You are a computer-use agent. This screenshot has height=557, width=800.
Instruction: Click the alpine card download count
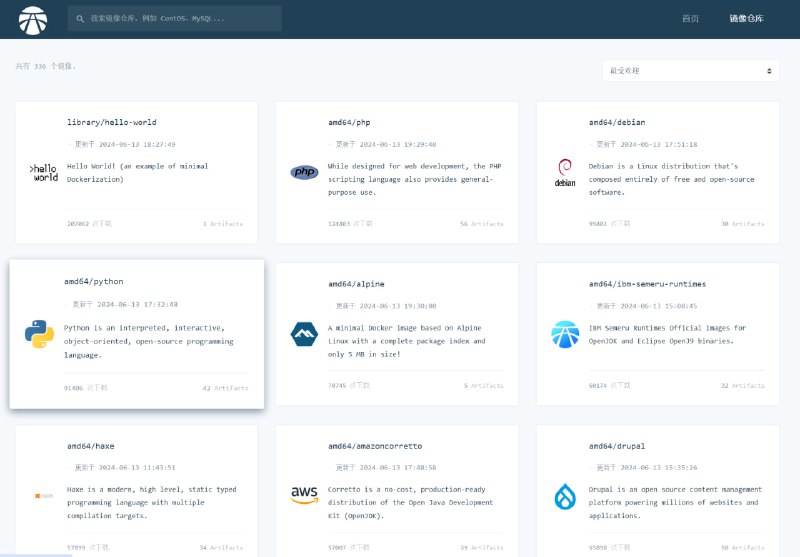point(348,386)
